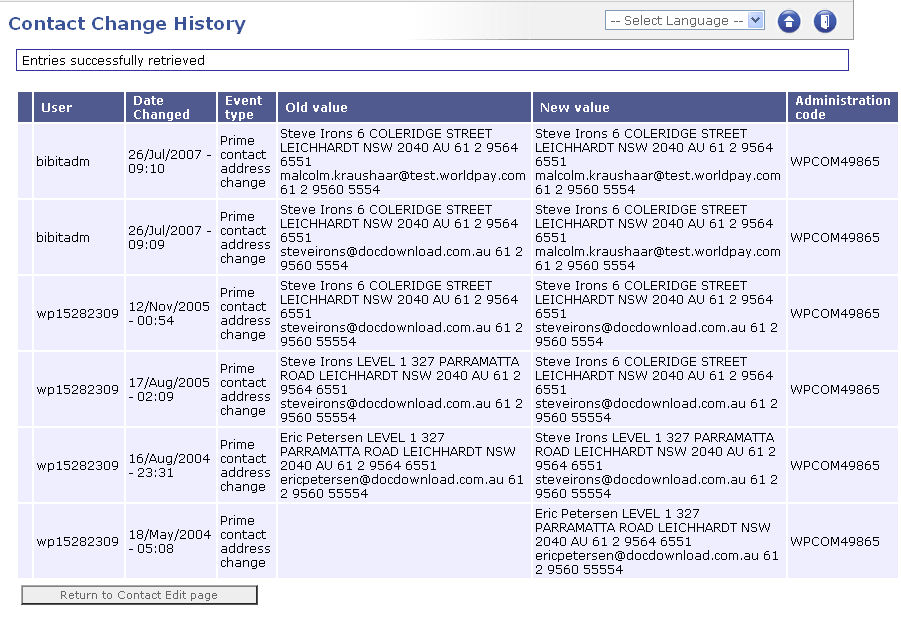Click the date 26/Jul/2007 - 09:10
Screen dimensions: 901x631
(x=170, y=161)
